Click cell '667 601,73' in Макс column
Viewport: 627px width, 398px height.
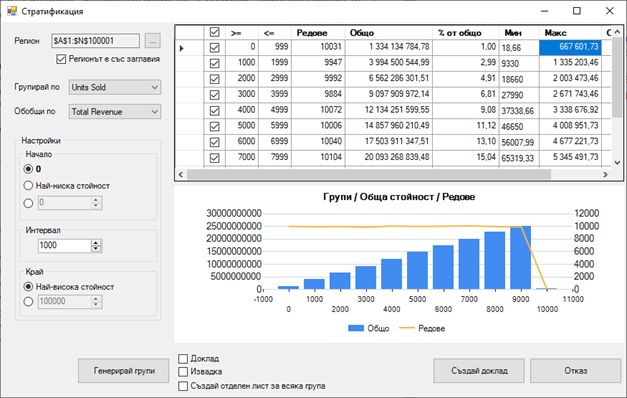(570, 47)
